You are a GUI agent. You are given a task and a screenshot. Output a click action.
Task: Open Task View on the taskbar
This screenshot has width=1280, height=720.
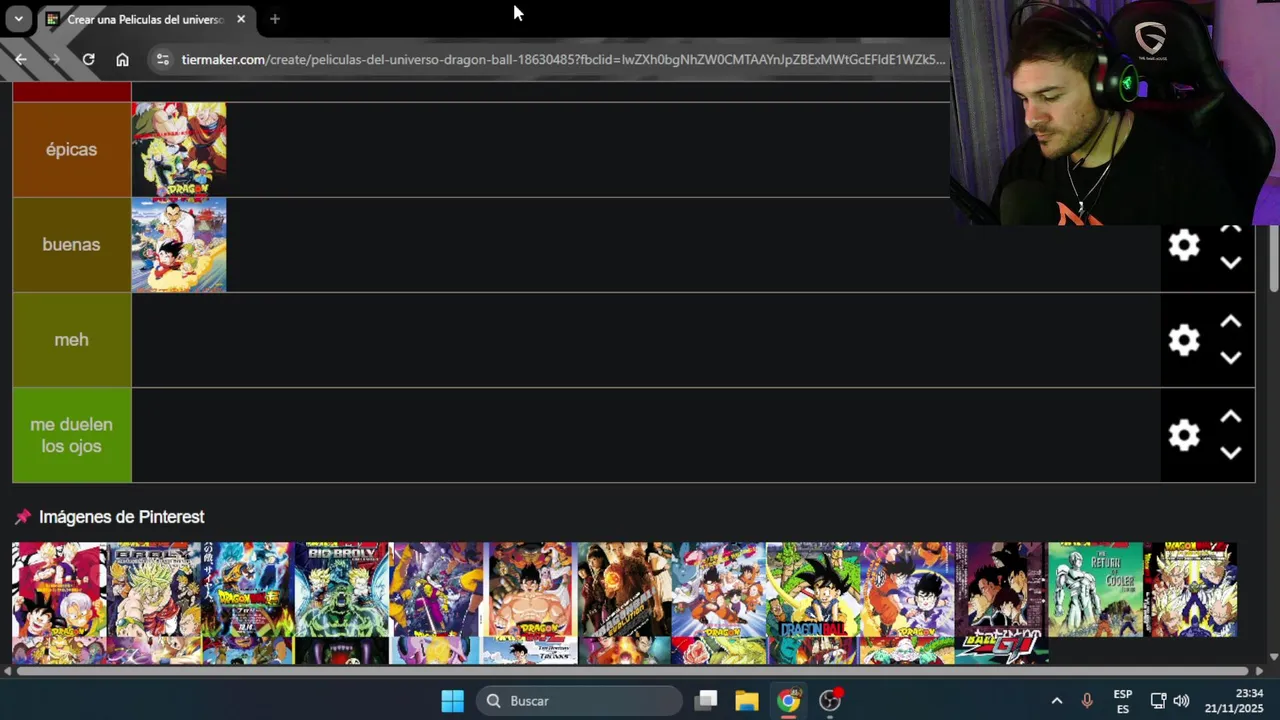coord(707,701)
